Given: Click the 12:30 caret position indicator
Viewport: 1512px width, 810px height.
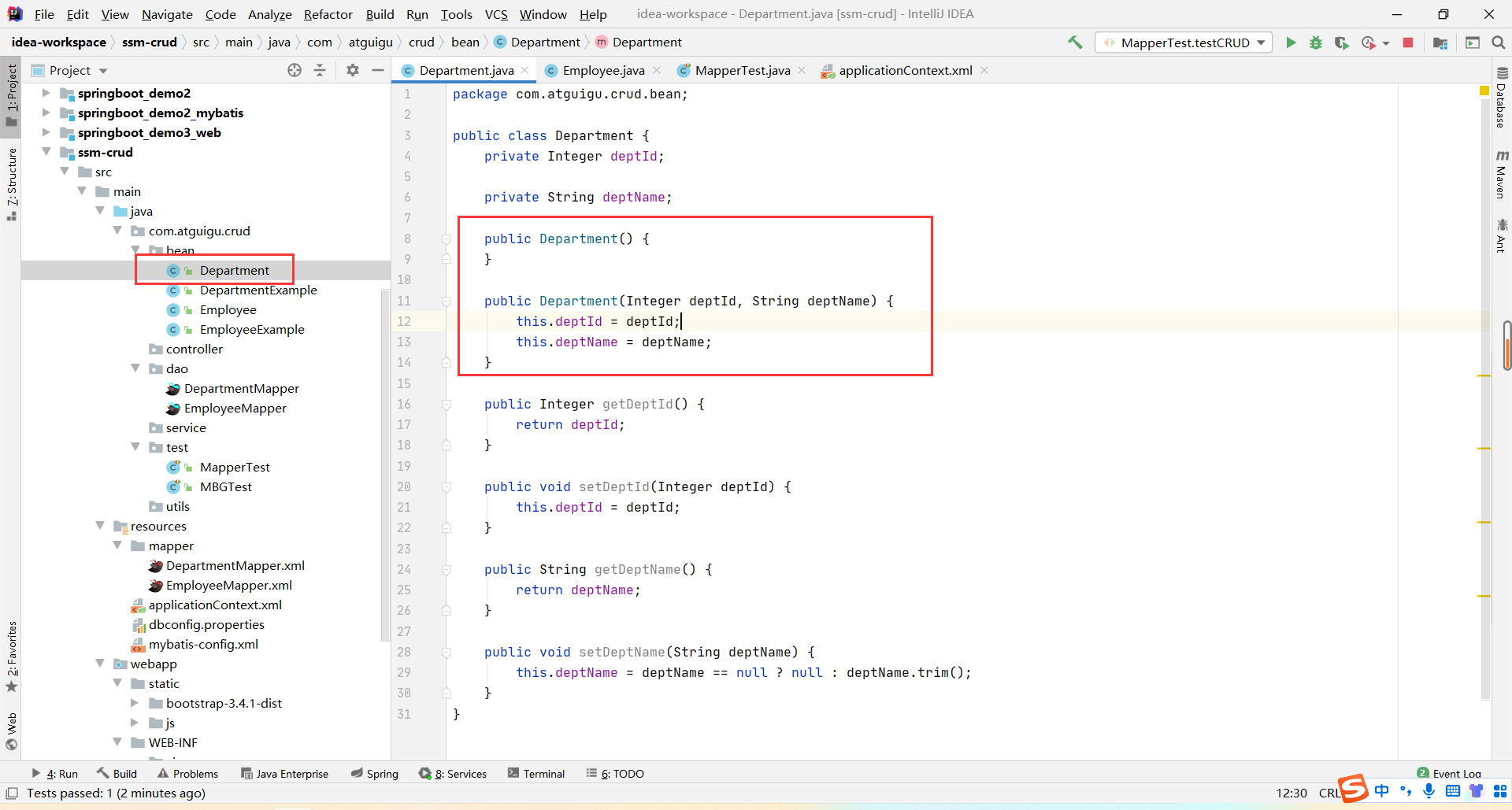Looking at the screenshot, I should tap(1291, 793).
